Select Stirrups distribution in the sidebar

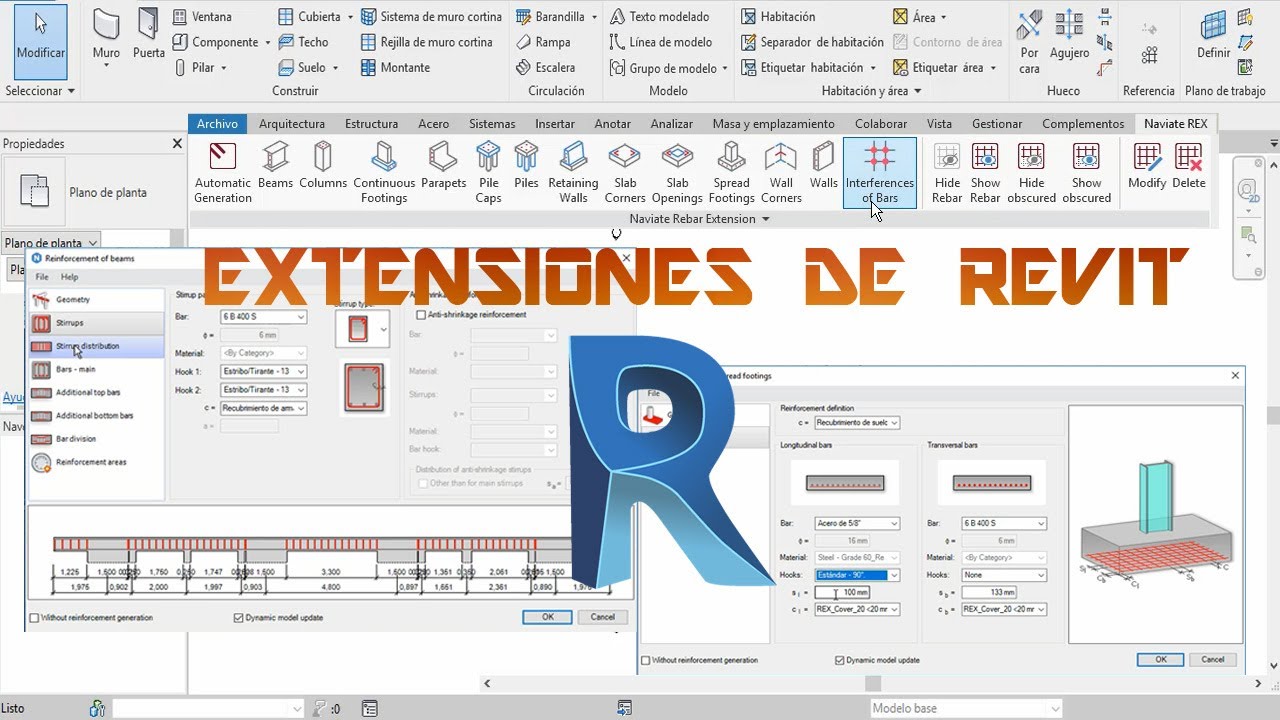[97, 346]
